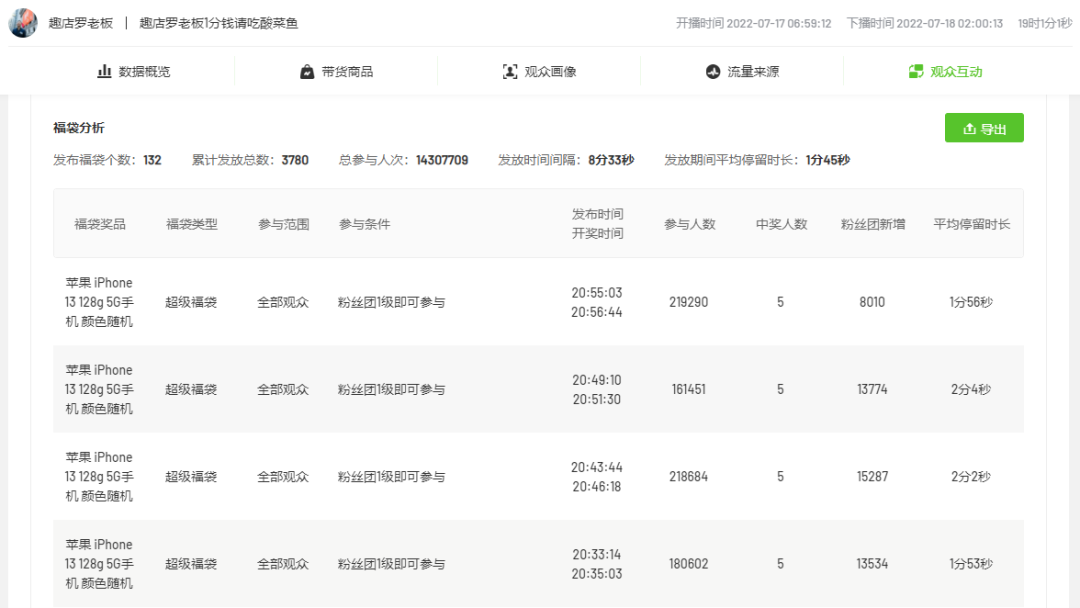Screen dimensions: 1080x608
Task: Click fan group increase 13774
Action: pos(872,390)
